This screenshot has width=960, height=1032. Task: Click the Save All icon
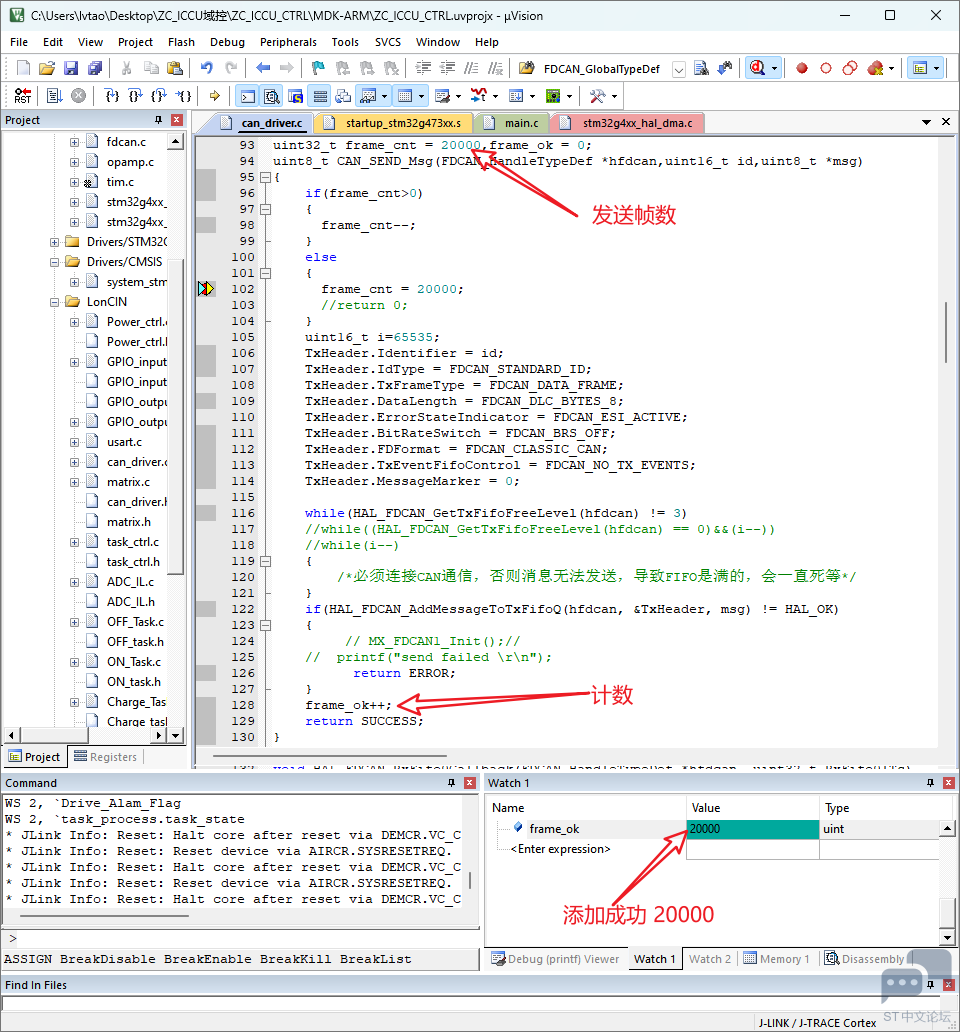[x=95, y=68]
